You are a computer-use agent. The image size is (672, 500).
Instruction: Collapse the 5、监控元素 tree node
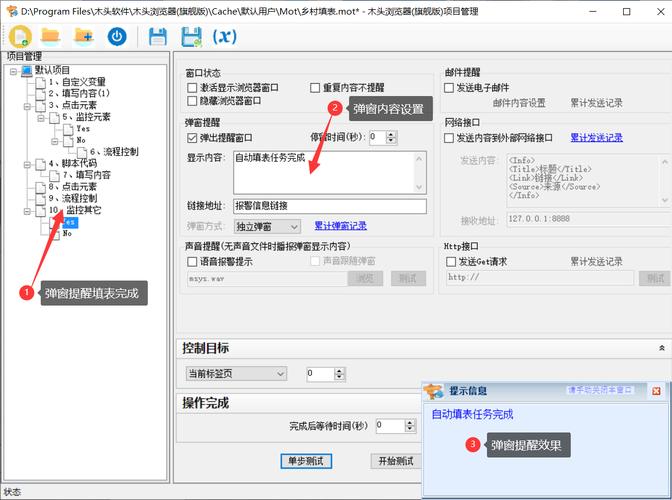41,117
